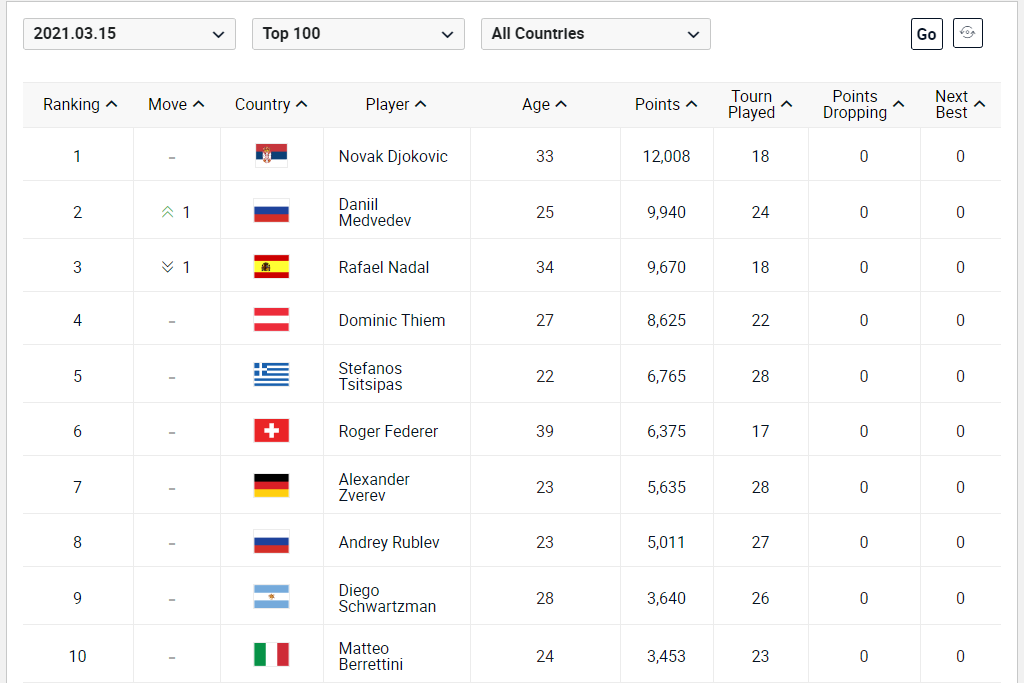Click Medvedev's green up-move arrow icon
Image resolution: width=1024 pixels, height=683 pixels.
[168, 212]
